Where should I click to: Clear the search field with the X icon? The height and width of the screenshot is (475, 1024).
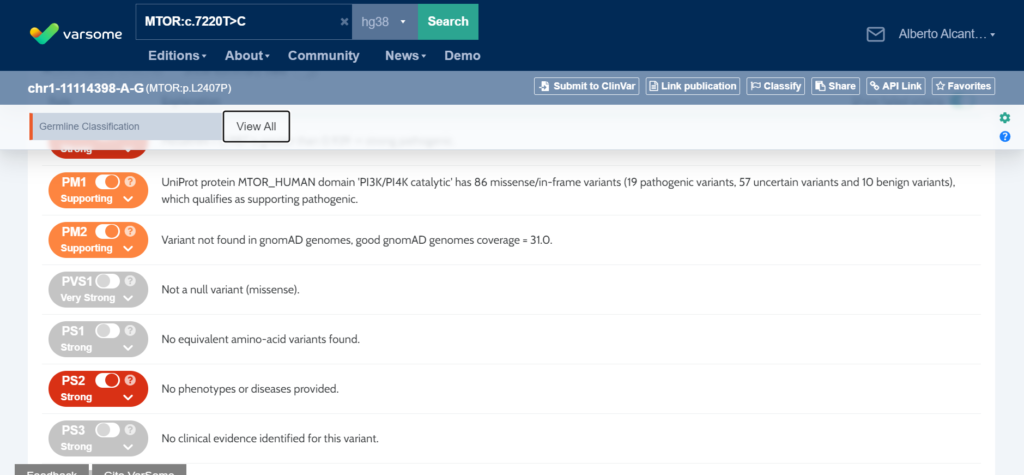(x=344, y=22)
